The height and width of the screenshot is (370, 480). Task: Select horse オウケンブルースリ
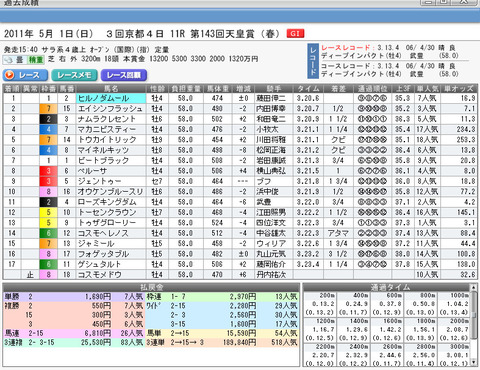pos(111,192)
